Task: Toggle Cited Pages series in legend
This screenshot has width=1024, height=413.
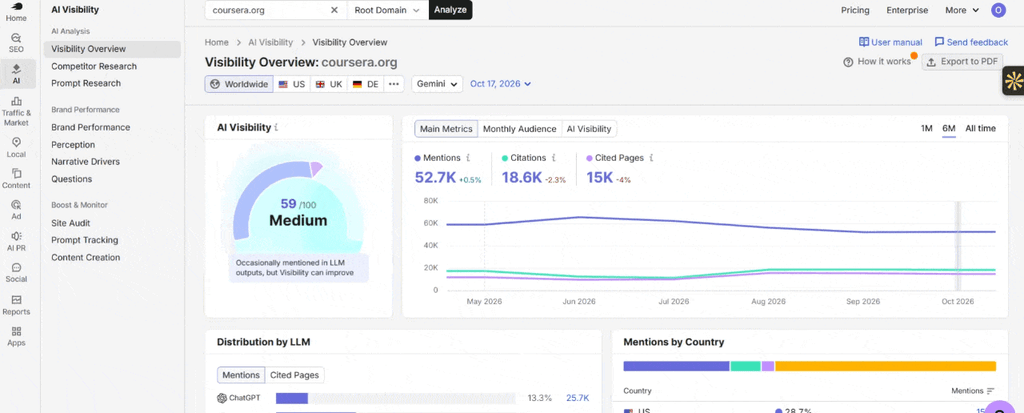Action: point(615,157)
